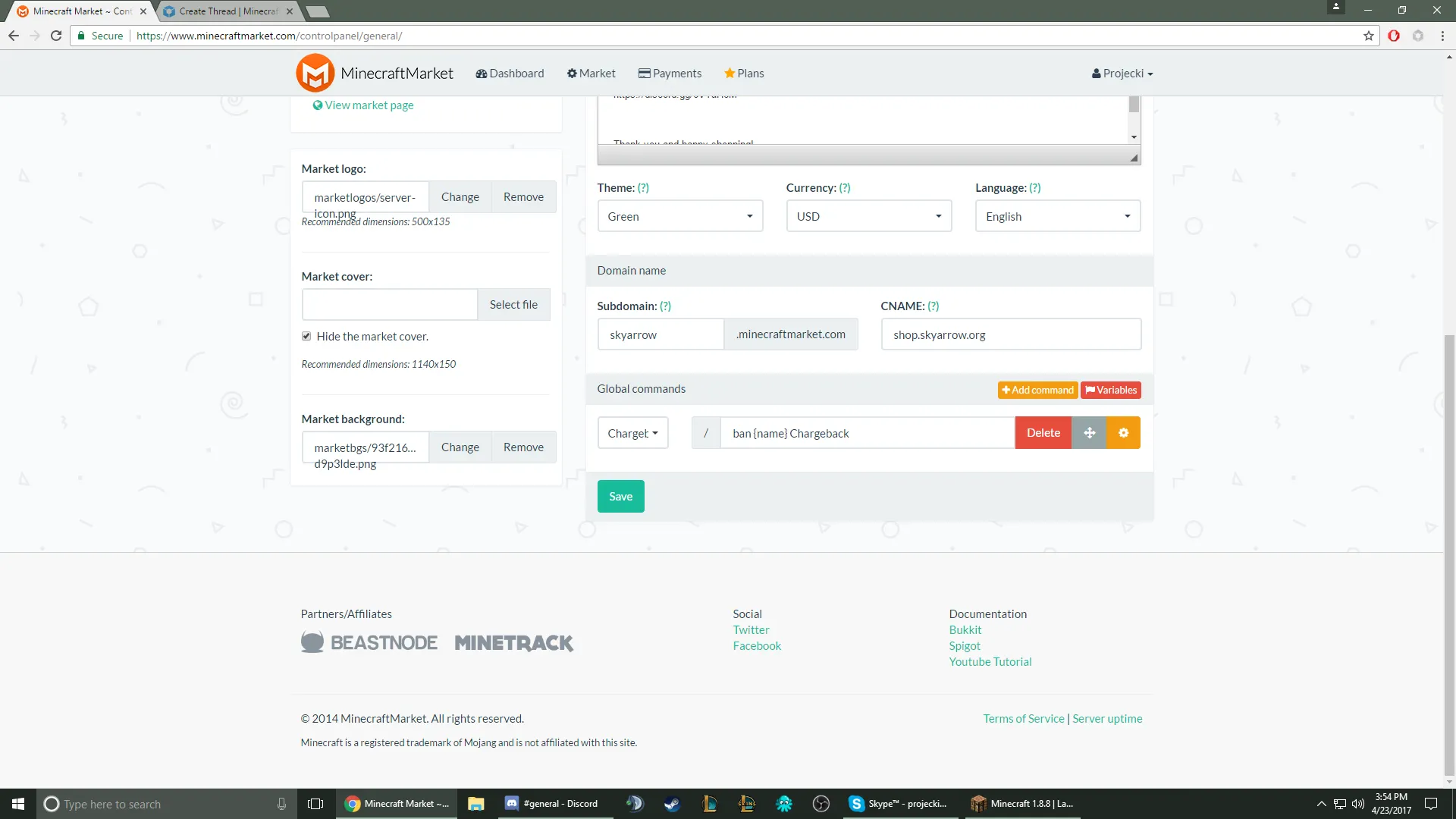
Task: Go back with the browser back arrow
Action: (x=14, y=36)
